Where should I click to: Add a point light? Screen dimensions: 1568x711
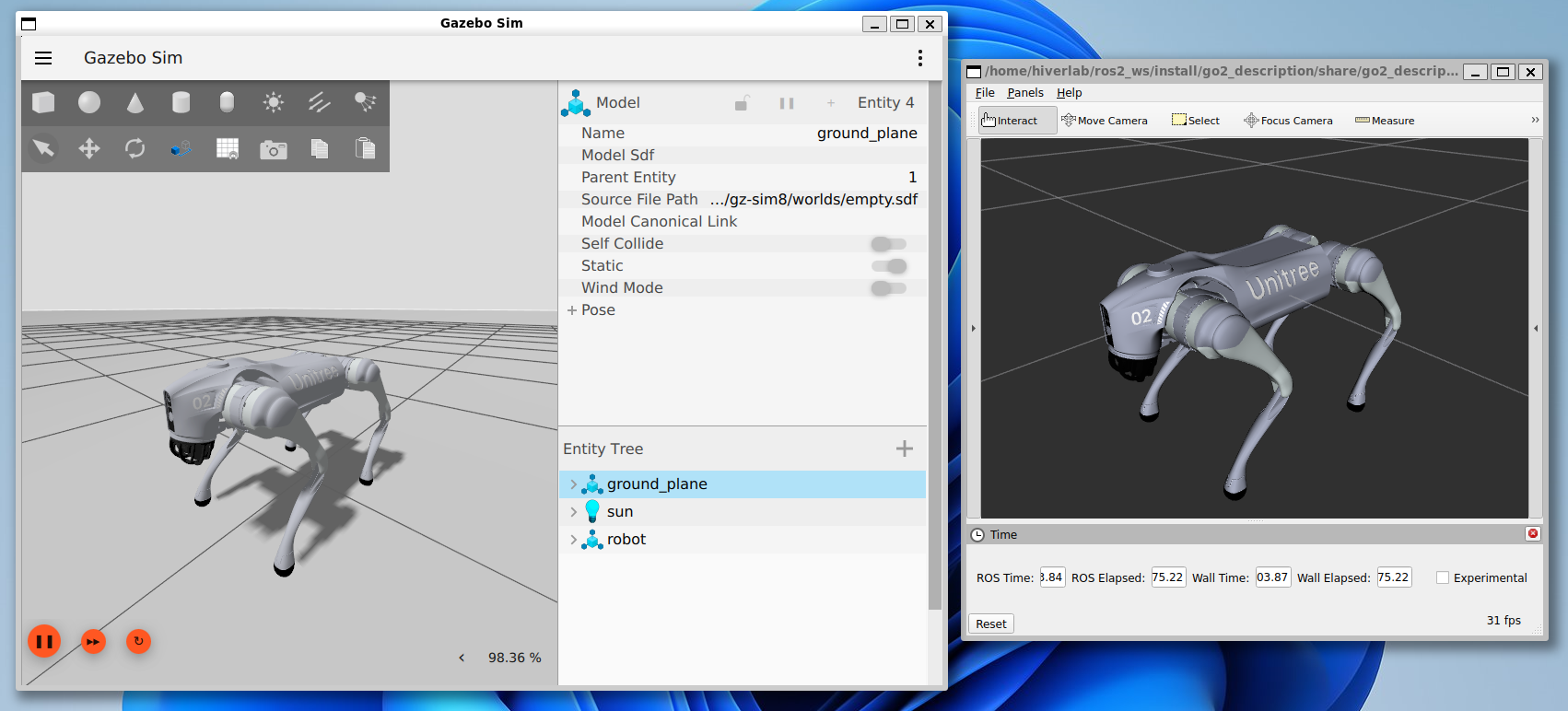[274, 102]
